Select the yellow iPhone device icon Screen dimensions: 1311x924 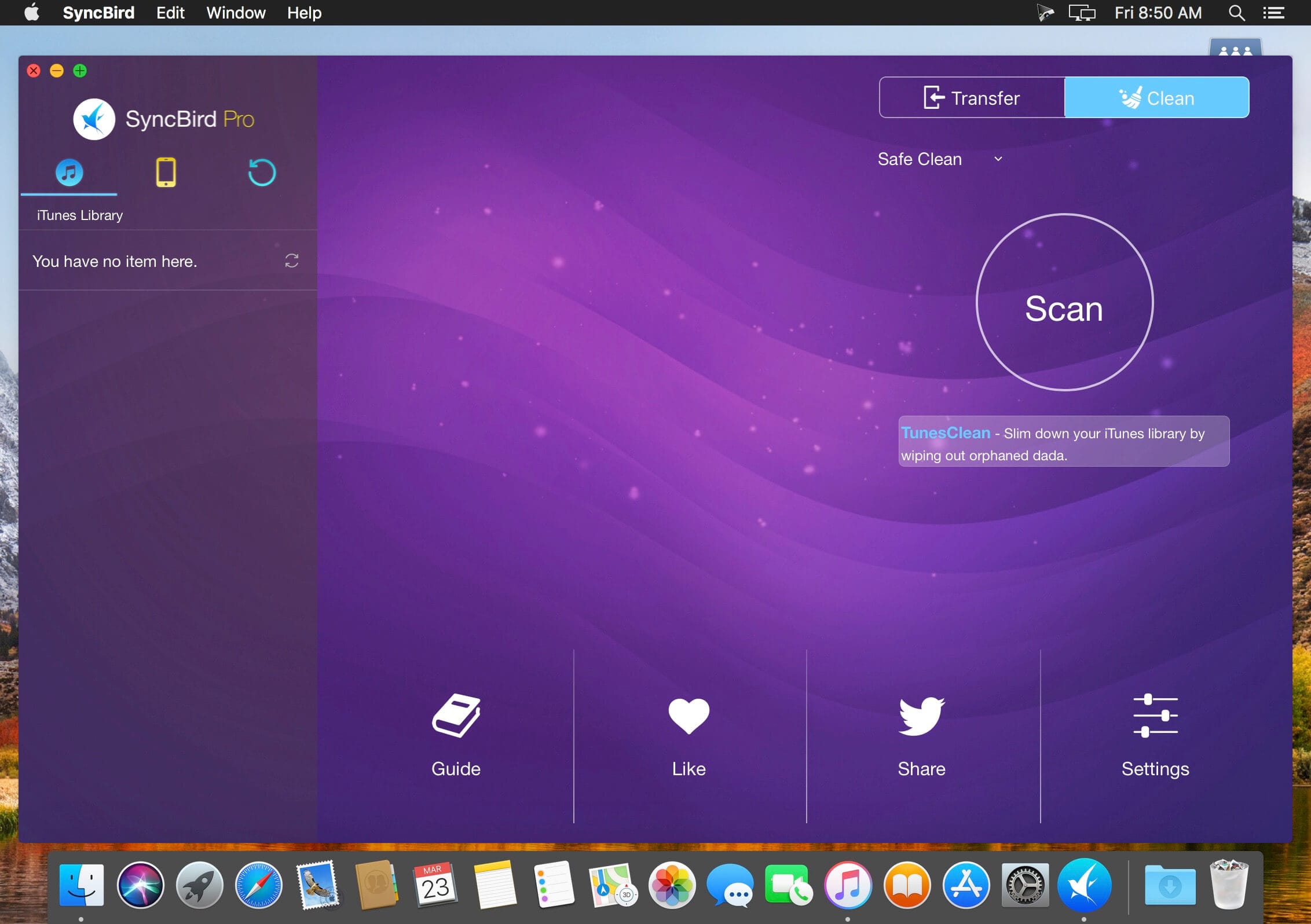[166, 173]
